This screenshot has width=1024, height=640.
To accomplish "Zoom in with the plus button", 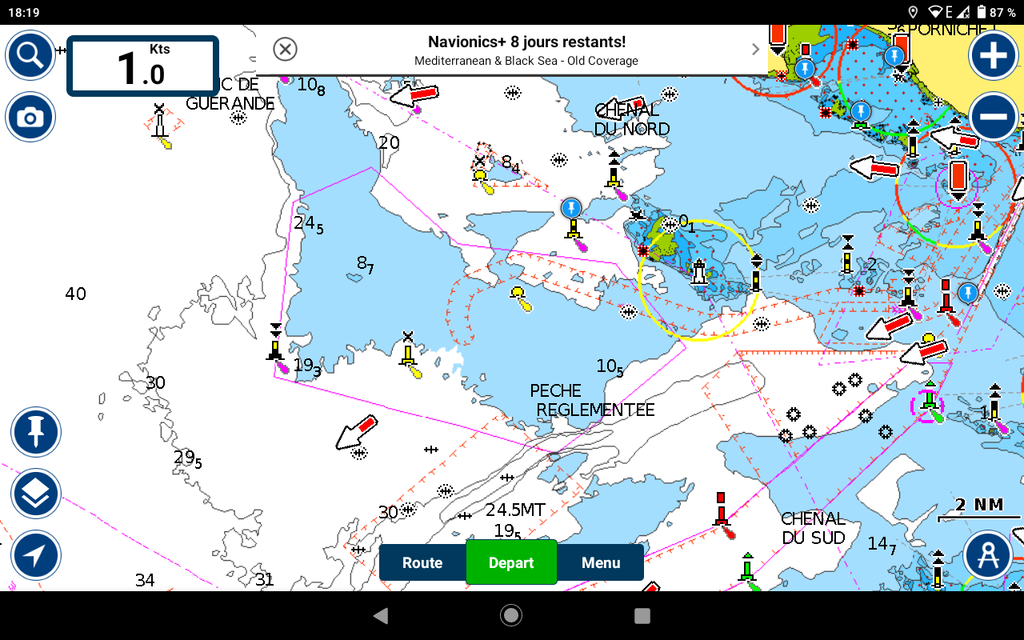I will click(993, 55).
